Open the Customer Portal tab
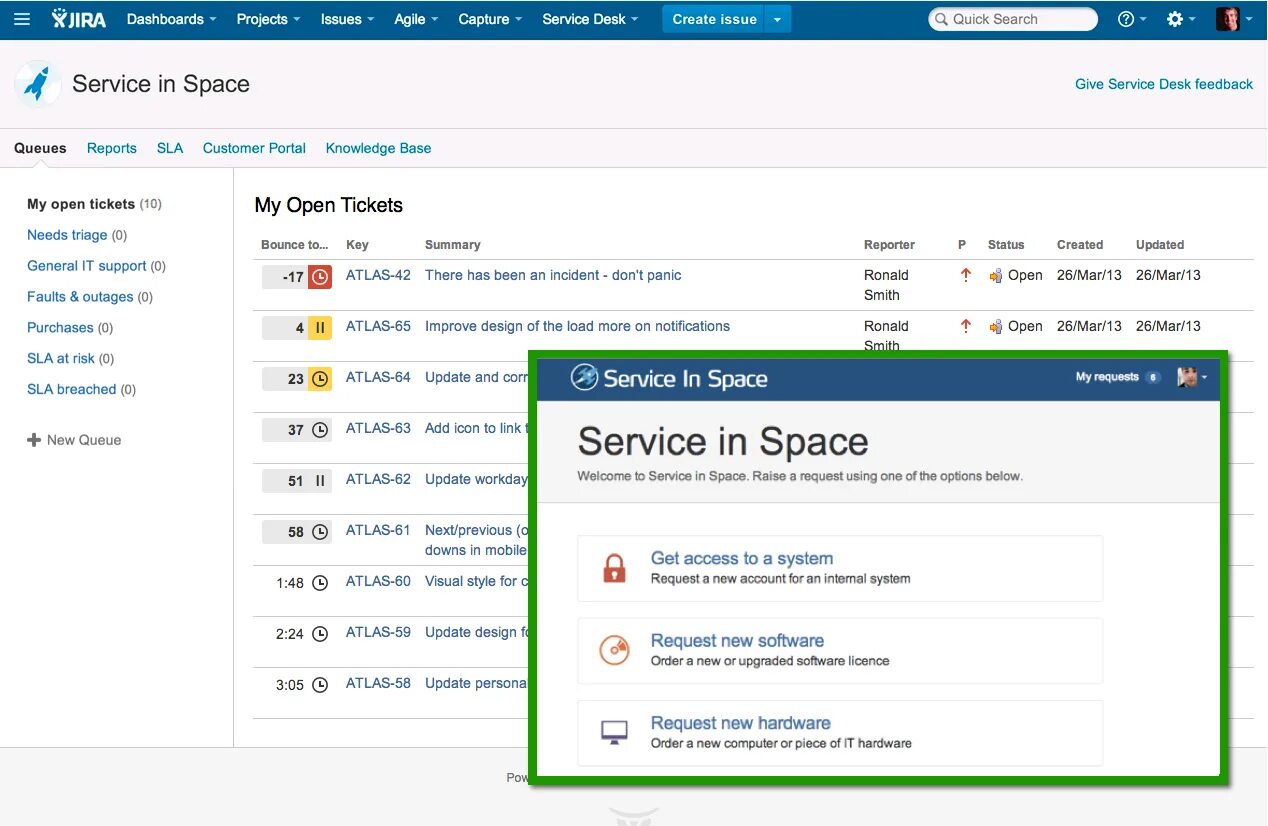The image size is (1268, 826). point(254,148)
